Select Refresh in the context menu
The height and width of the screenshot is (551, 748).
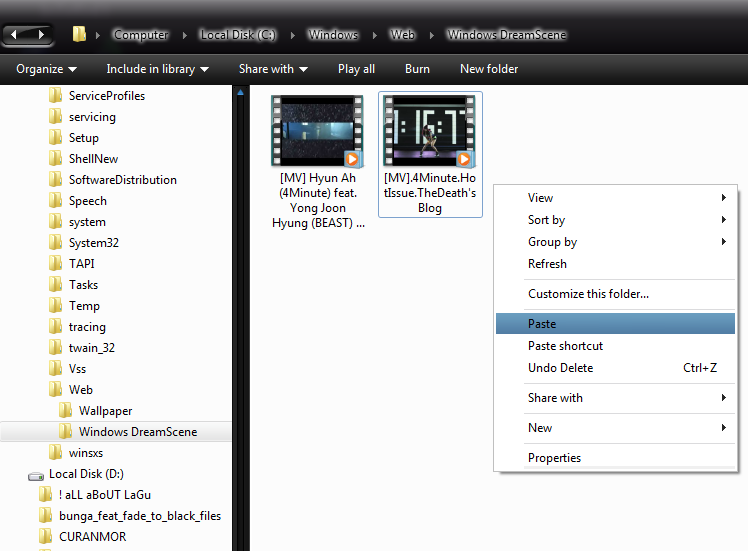coord(547,264)
